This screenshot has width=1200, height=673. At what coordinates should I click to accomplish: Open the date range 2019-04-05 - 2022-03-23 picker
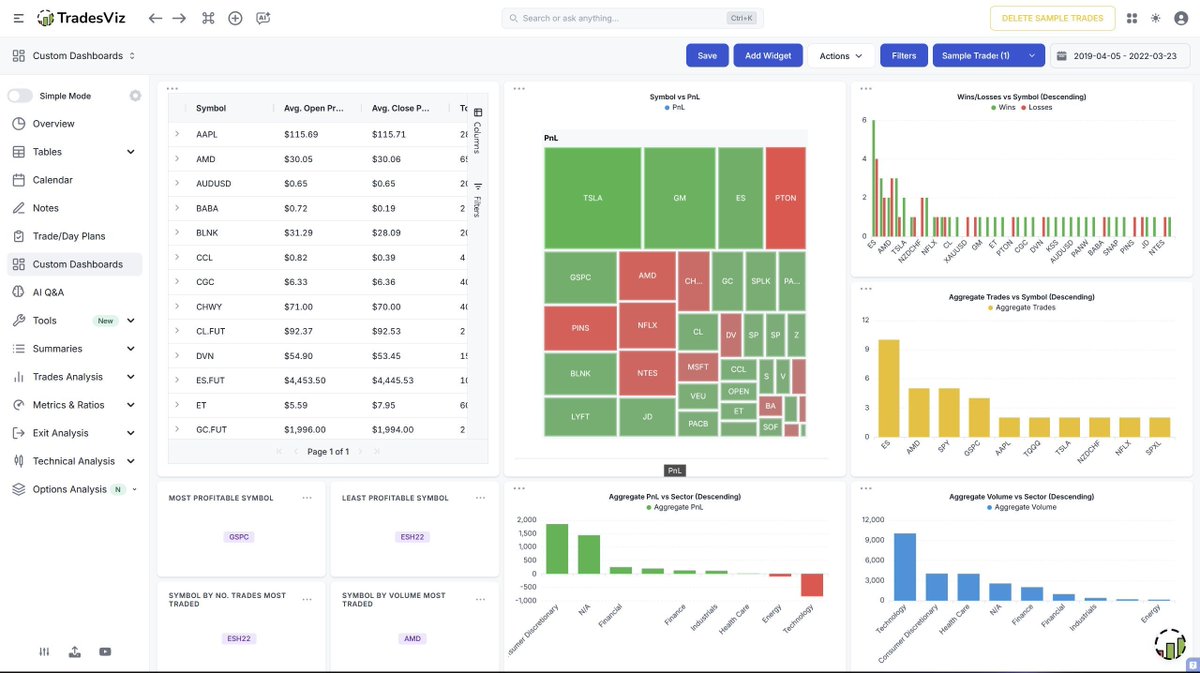tap(1120, 56)
